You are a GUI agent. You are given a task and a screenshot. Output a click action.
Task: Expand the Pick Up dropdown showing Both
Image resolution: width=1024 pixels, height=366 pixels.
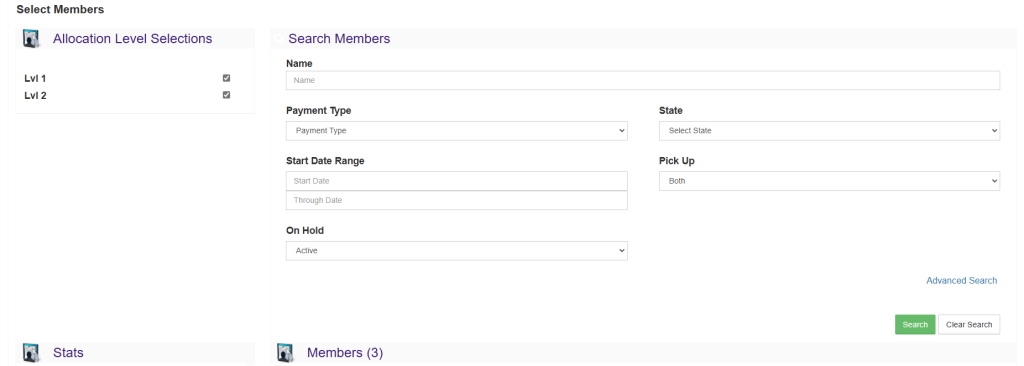point(829,181)
